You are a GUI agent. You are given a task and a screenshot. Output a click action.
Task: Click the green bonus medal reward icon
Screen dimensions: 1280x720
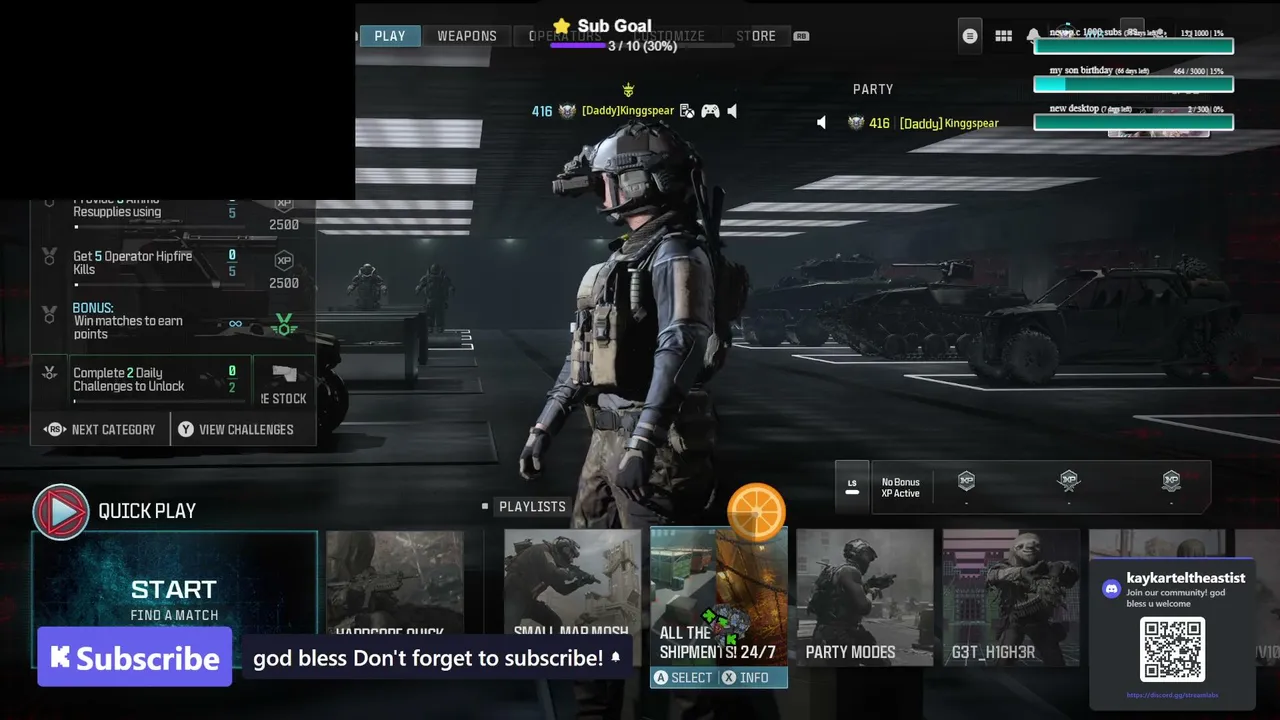285,324
